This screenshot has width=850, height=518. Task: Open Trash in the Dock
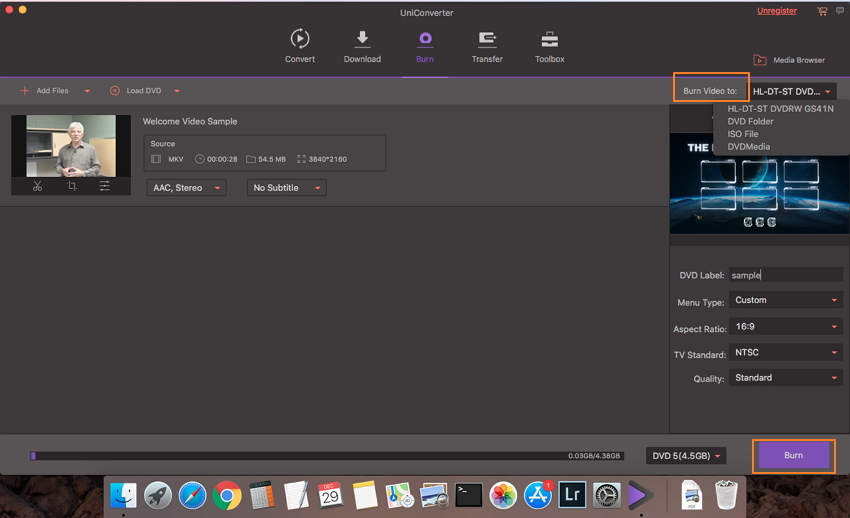click(726, 495)
